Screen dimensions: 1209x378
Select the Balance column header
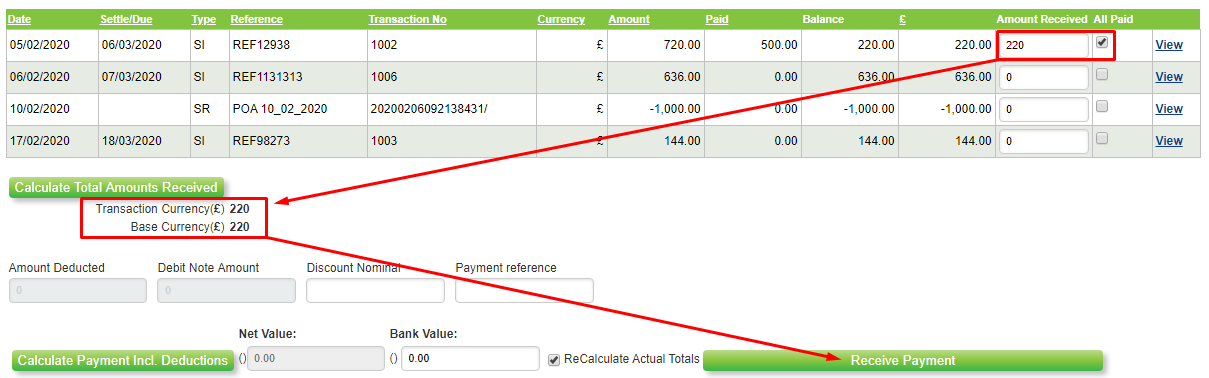coord(823,19)
